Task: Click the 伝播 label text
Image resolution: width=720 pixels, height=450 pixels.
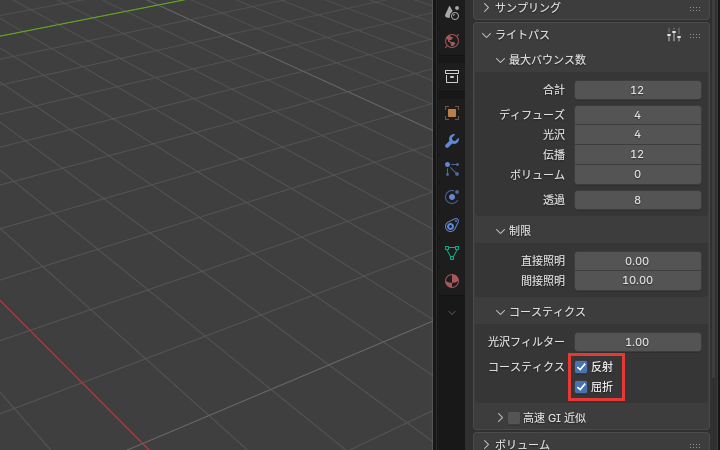Action: (554, 155)
